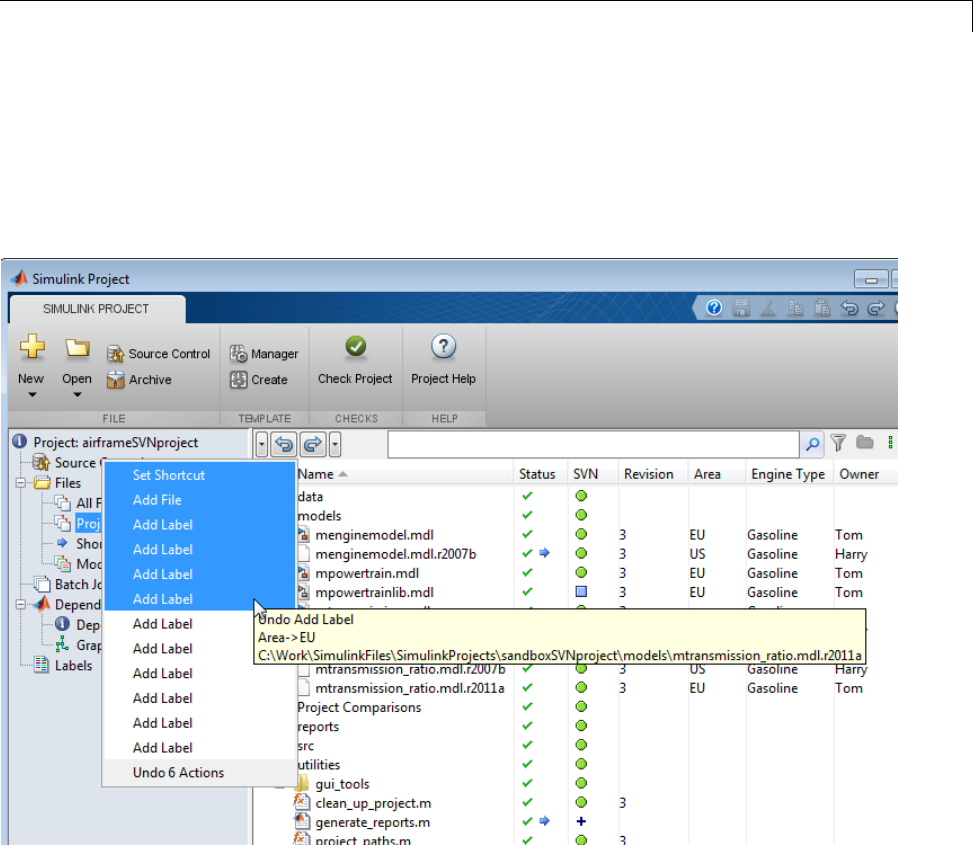Click the paste icon in quick access bar
This screenshot has height=845, width=973.
tap(822, 307)
